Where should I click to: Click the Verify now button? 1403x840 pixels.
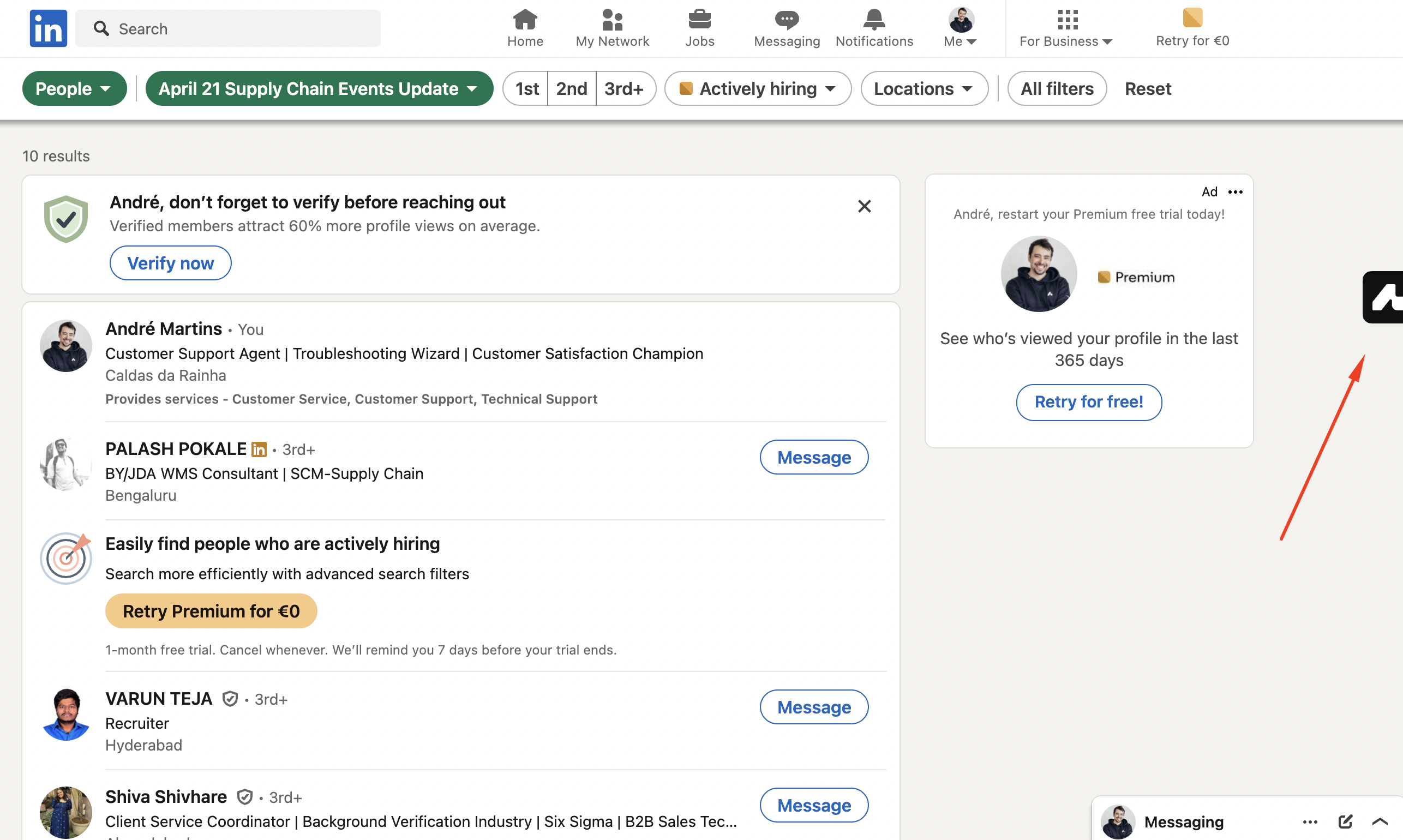(x=170, y=263)
